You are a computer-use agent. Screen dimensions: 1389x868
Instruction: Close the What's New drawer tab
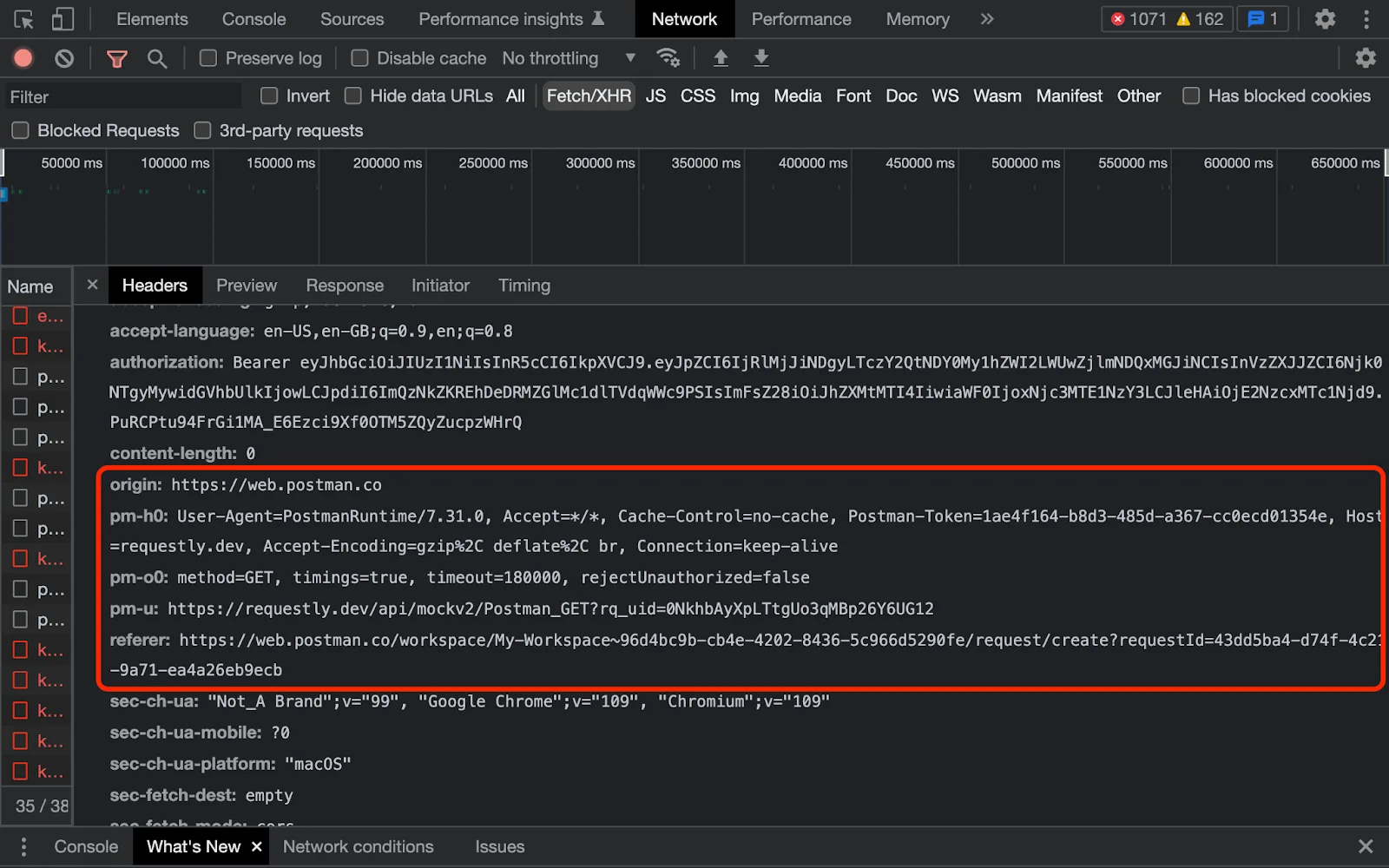click(x=256, y=846)
